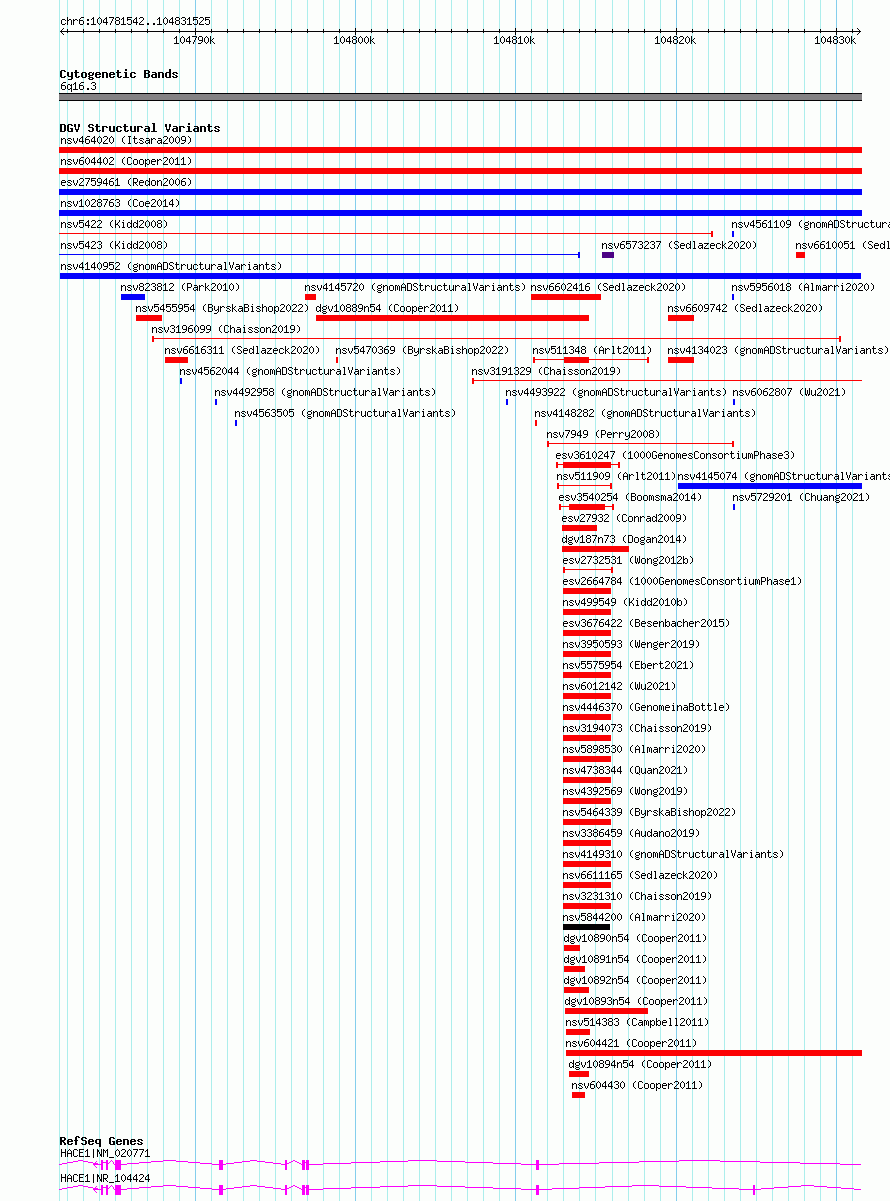890x1201 pixels.
Task: Open variant nsv4140952 gnomAD label
Action: point(171,266)
